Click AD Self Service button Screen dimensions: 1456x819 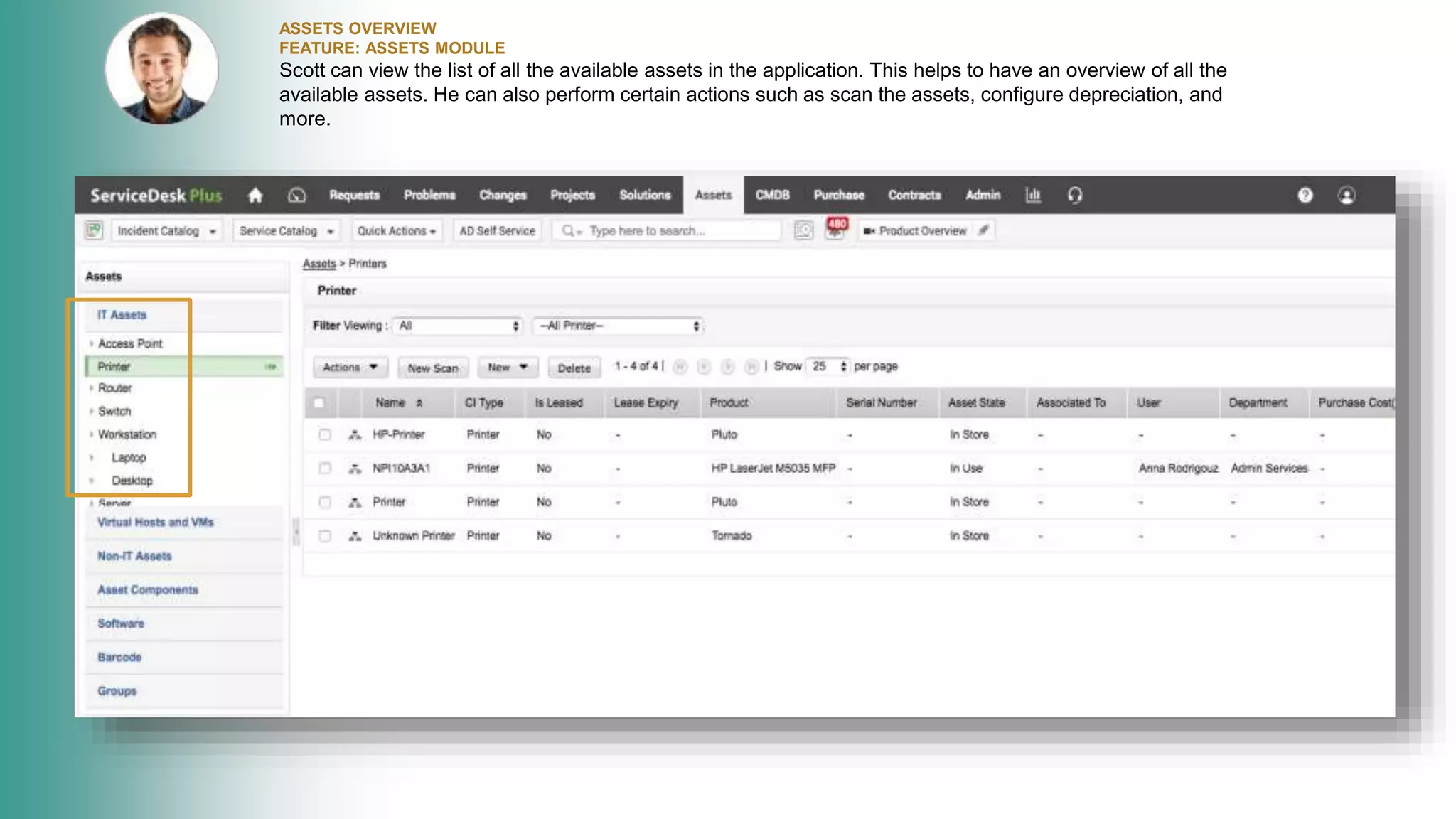(497, 231)
